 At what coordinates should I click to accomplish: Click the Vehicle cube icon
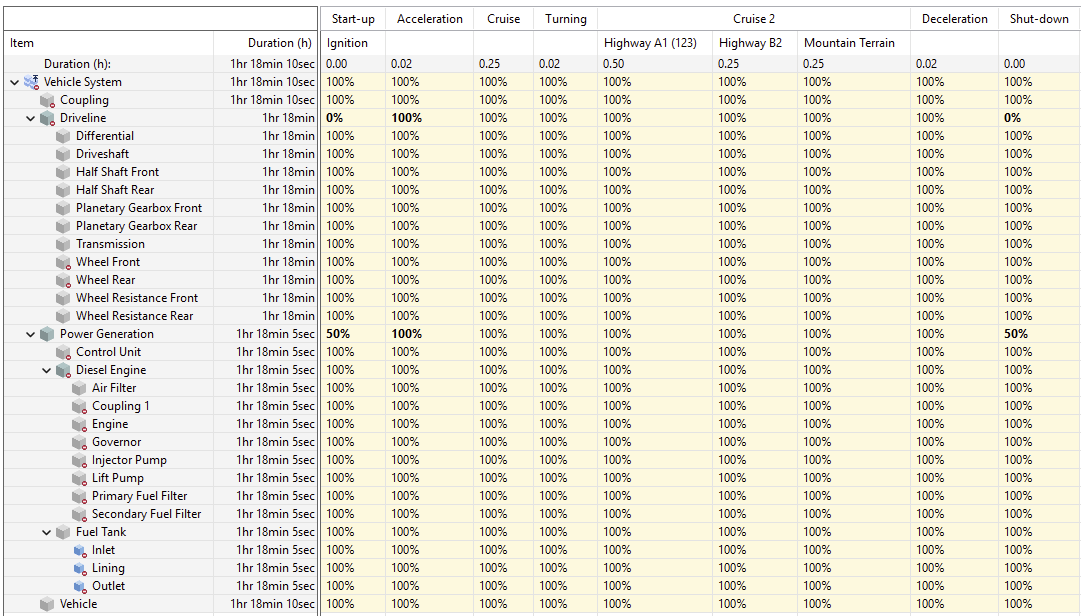click(48, 604)
